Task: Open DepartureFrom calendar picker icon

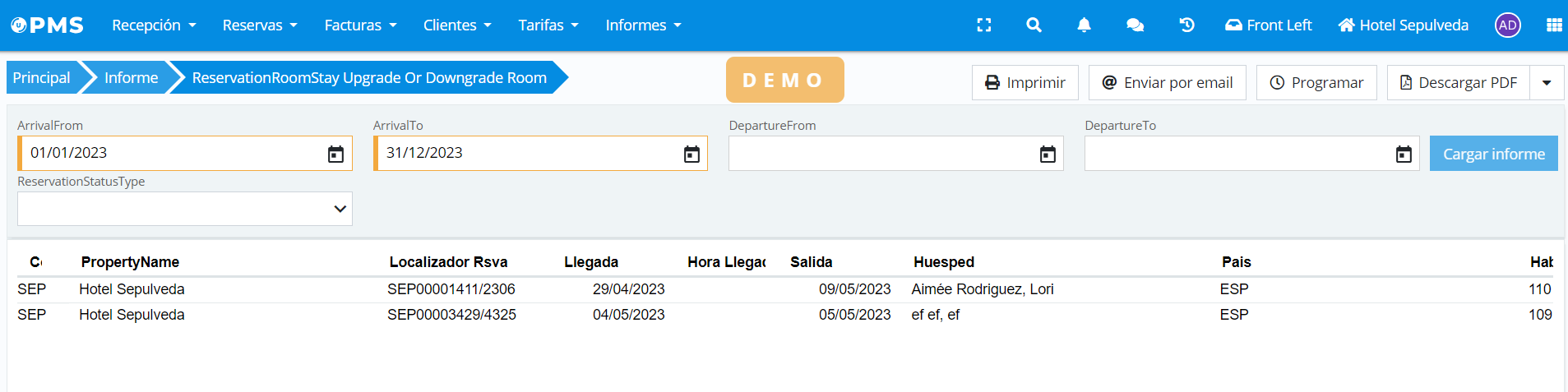Action: coord(1048,154)
